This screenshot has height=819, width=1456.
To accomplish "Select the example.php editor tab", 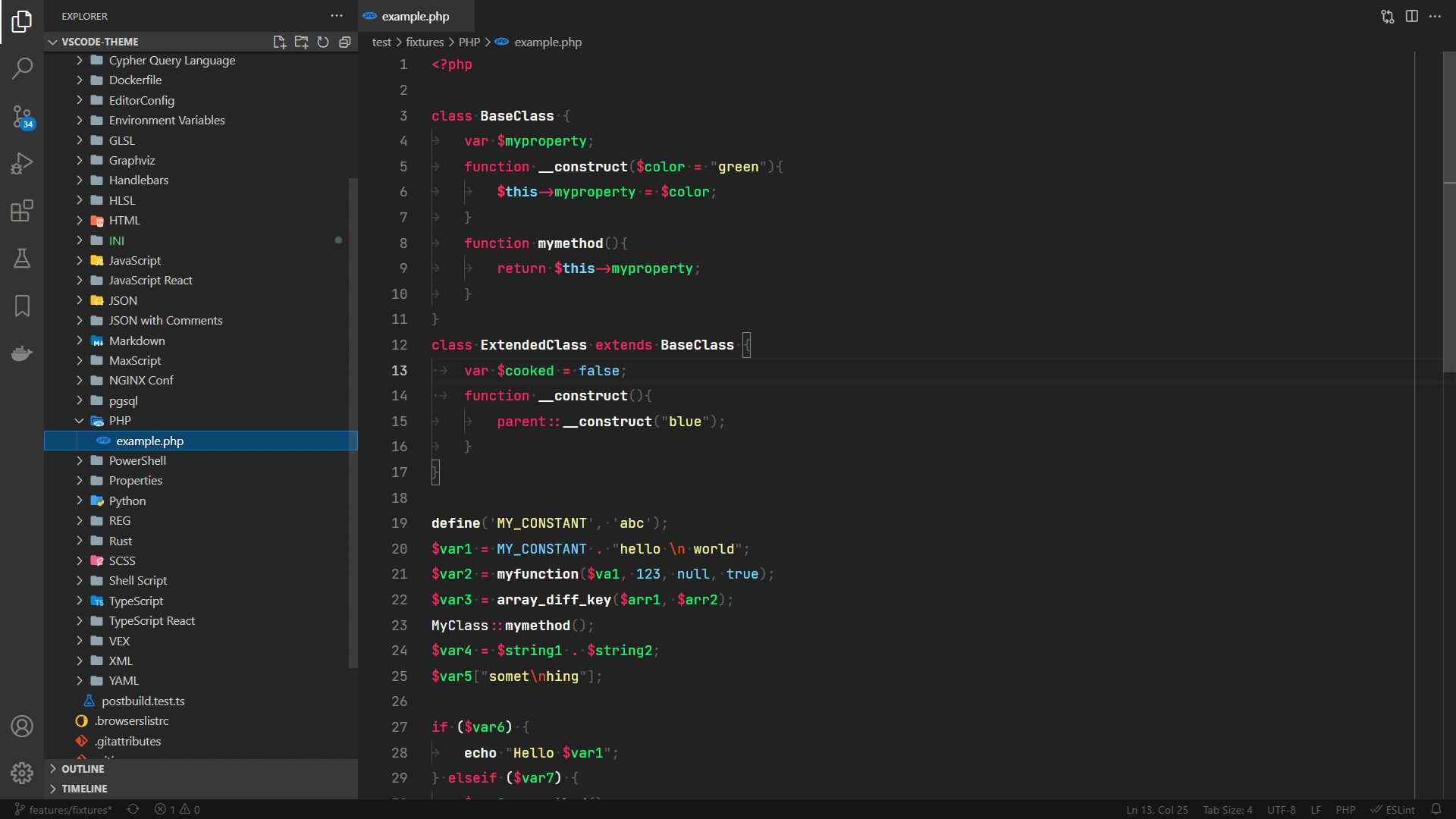I will coord(415,16).
